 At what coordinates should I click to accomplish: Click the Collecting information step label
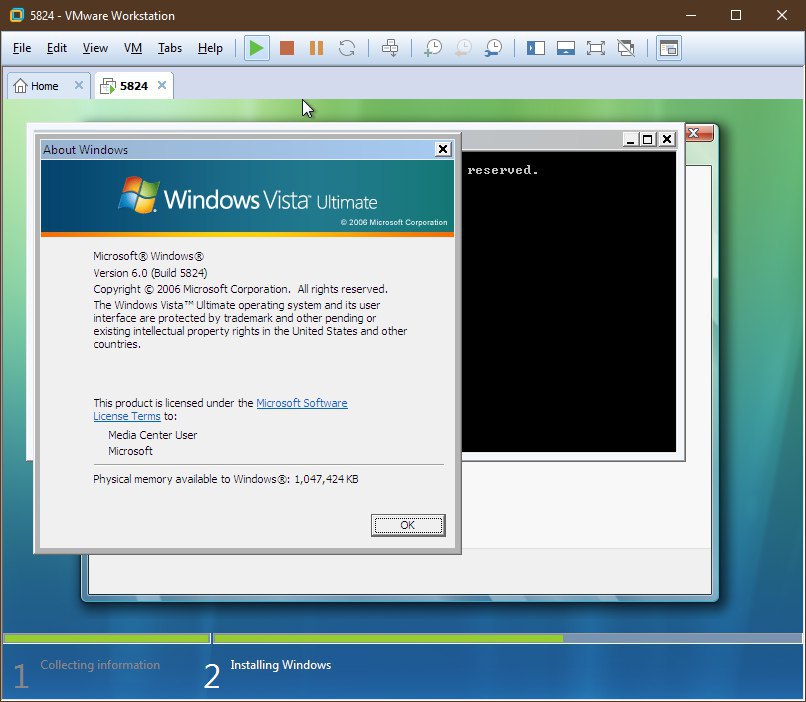point(100,664)
